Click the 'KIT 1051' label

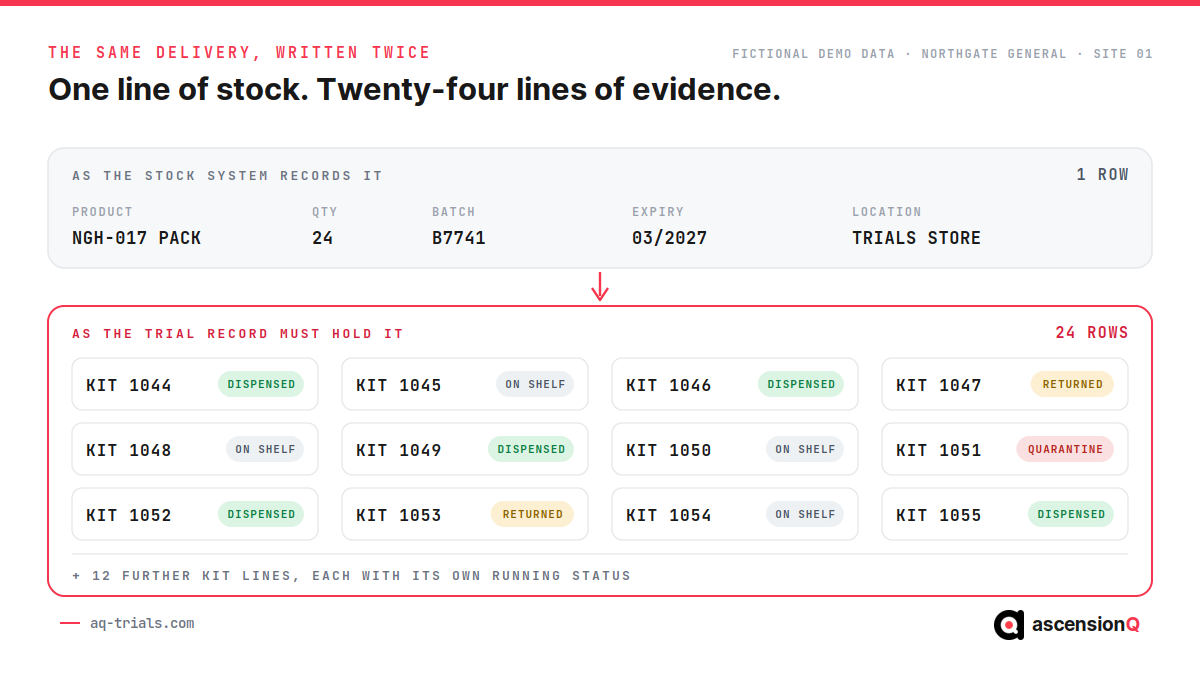[x=939, y=450]
